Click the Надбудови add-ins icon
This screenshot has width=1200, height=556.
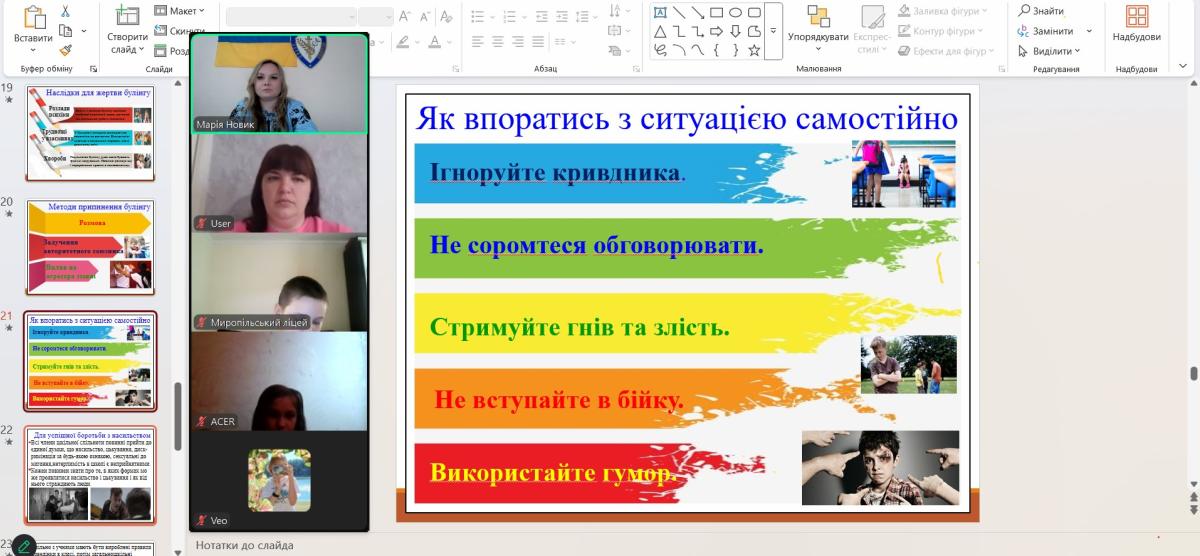tap(1136, 16)
